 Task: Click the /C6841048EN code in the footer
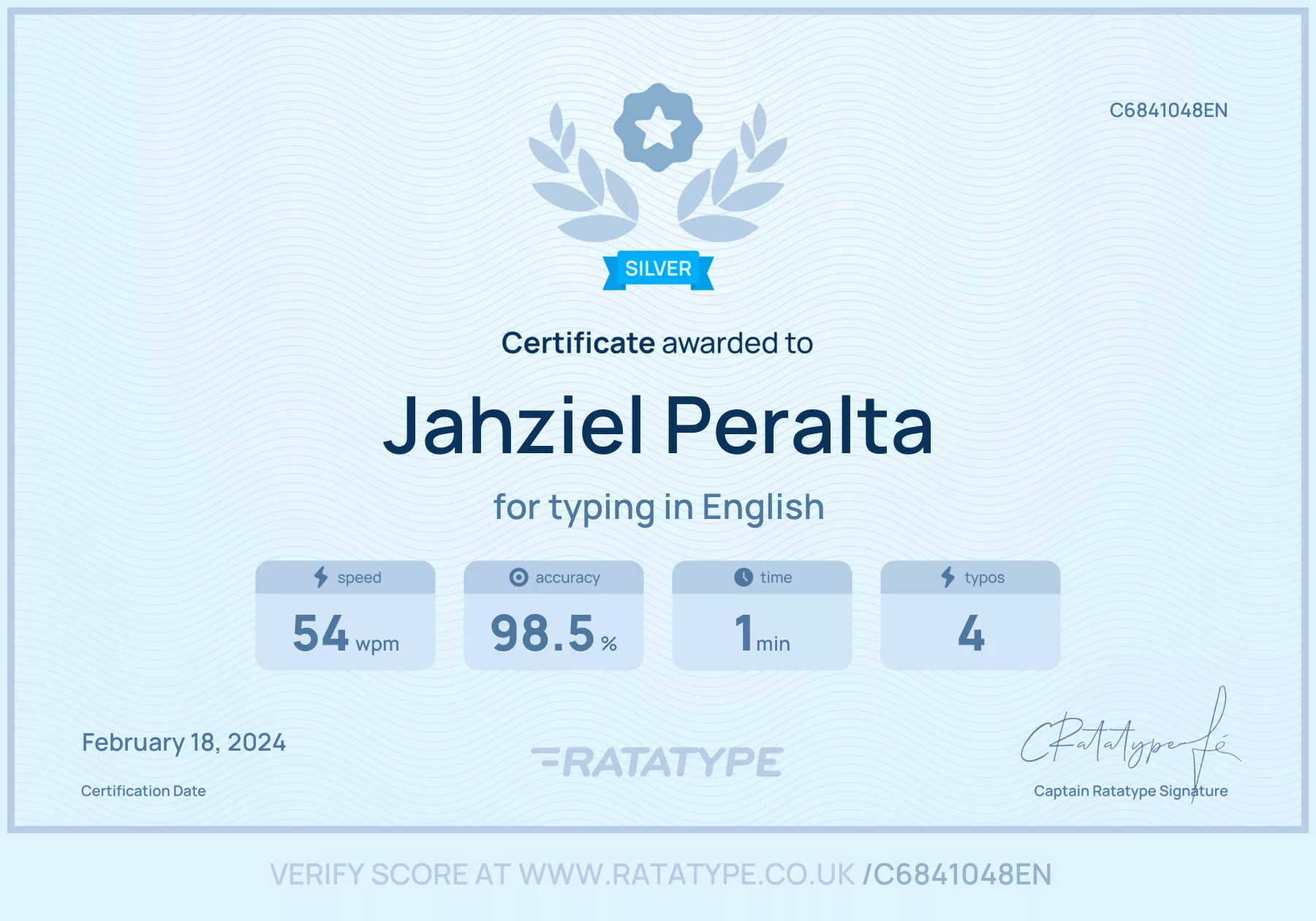957,874
